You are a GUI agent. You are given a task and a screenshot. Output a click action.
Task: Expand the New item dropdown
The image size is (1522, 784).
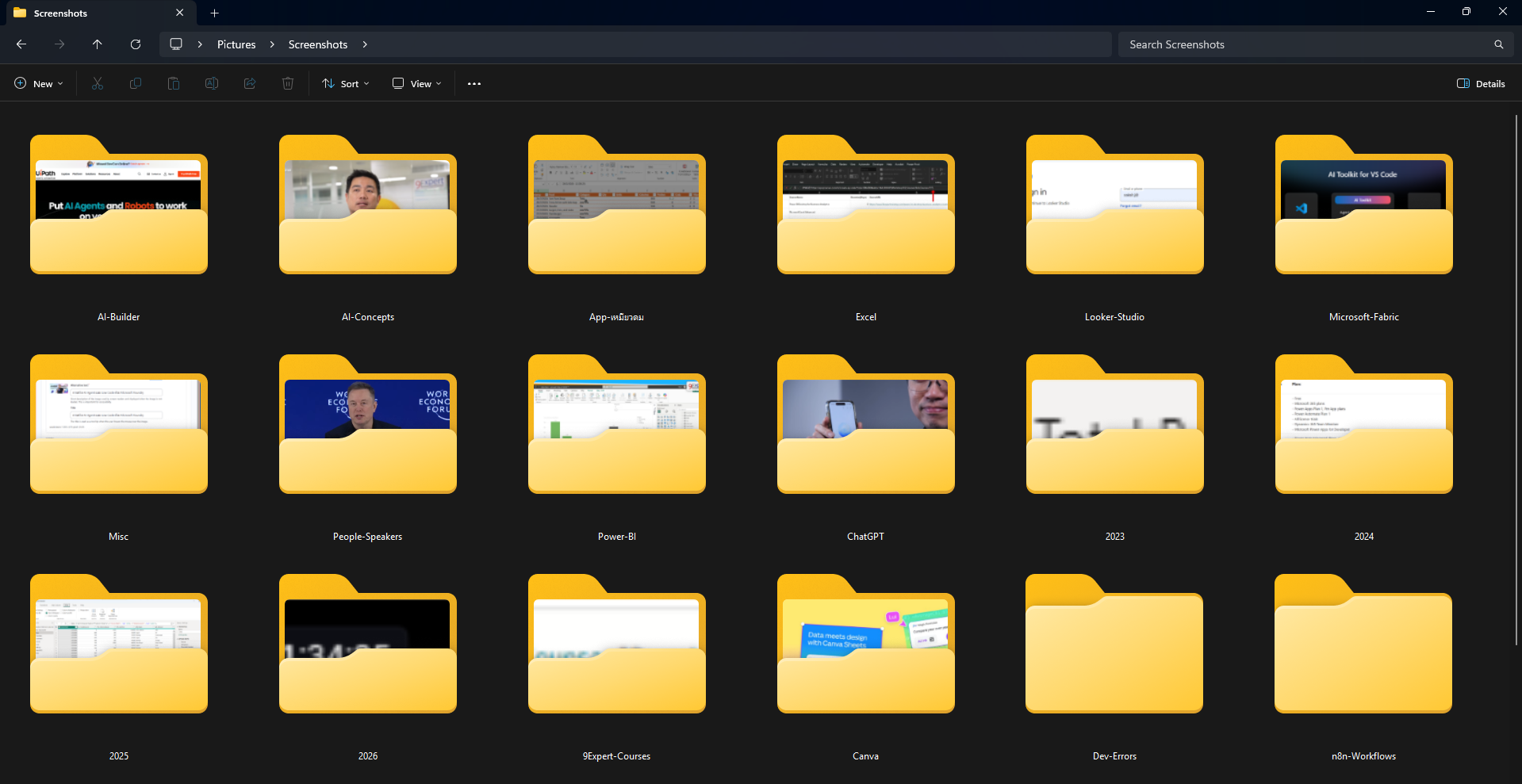39,83
